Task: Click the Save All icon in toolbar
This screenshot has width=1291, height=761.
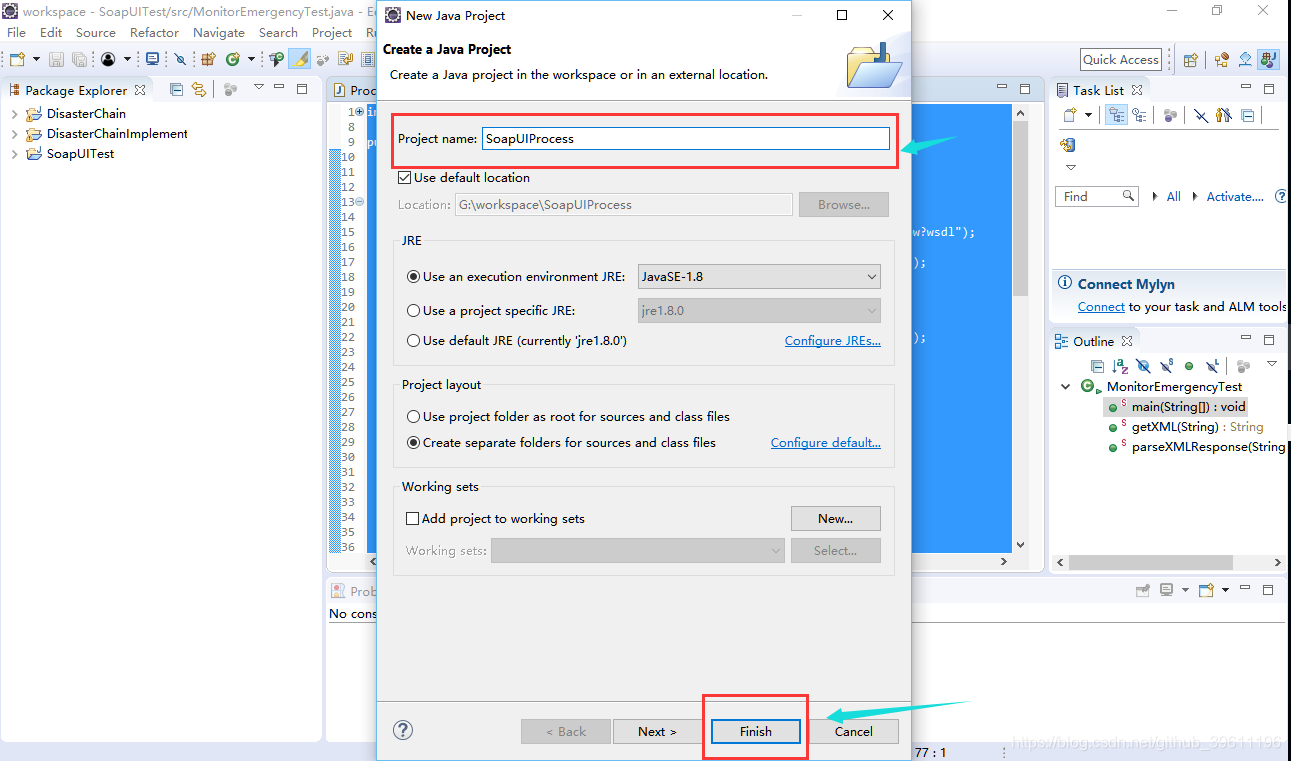Action: pos(79,59)
